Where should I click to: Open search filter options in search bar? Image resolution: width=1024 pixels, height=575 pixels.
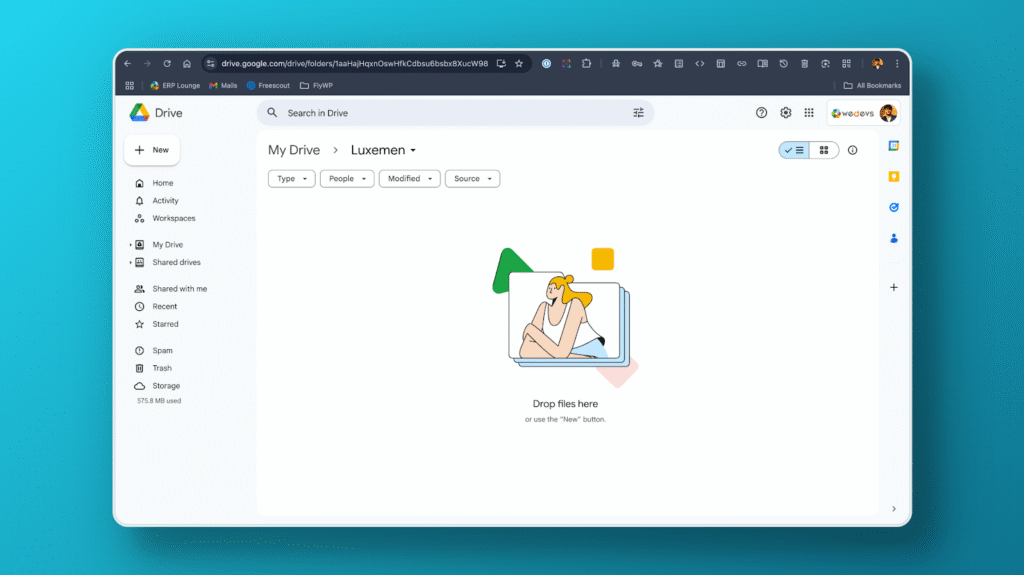coord(638,113)
